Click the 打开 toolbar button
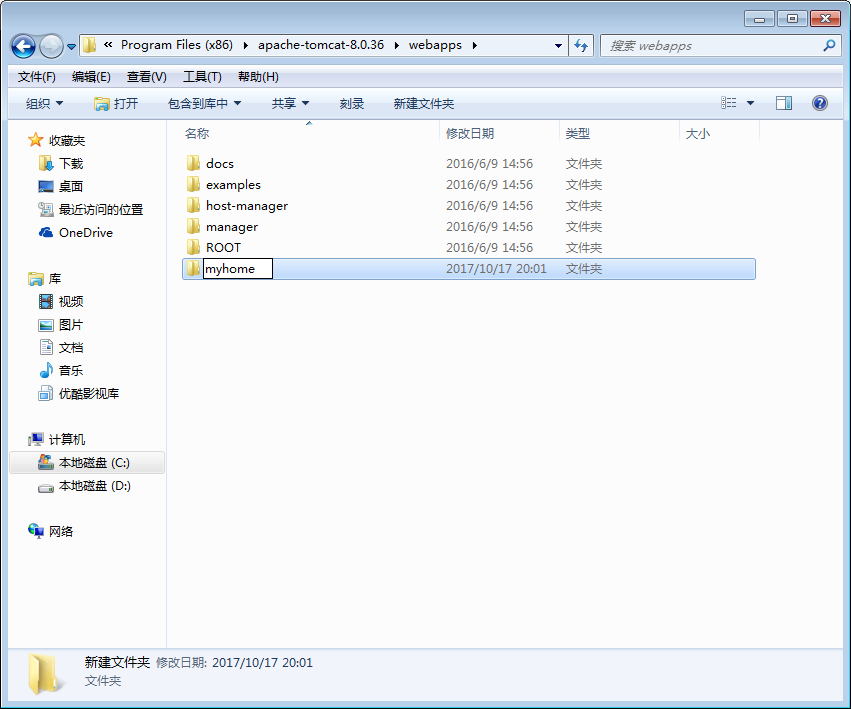The height and width of the screenshot is (709, 851). click(x=116, y=103)
